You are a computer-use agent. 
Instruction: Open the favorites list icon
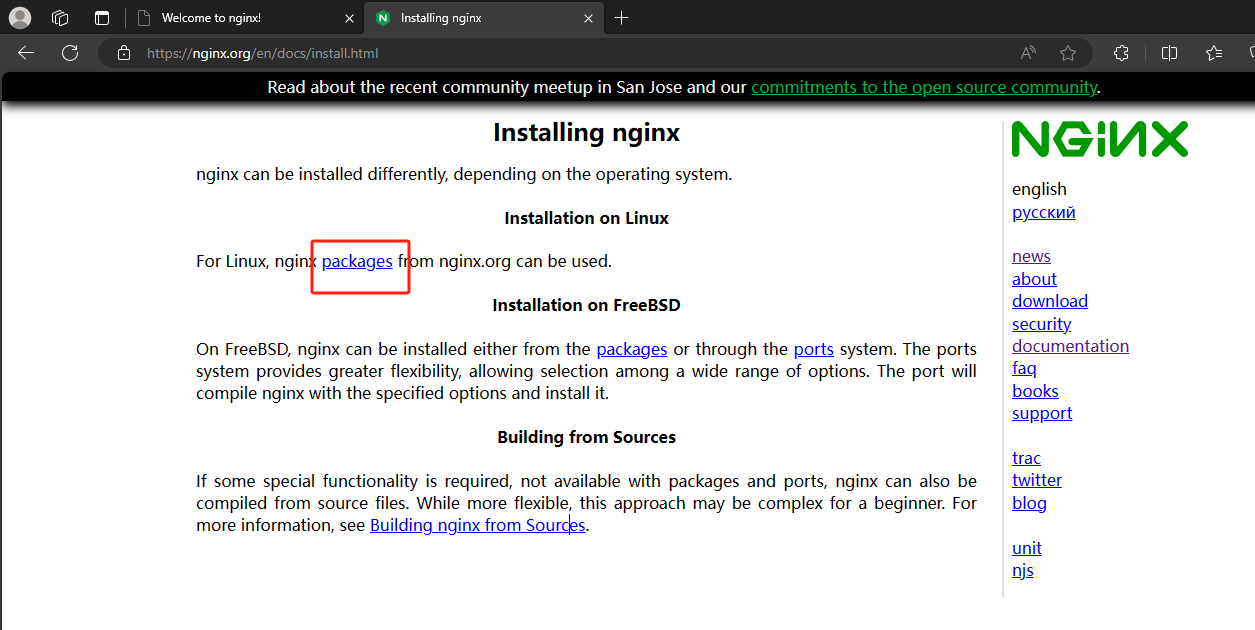point(1214,53)
